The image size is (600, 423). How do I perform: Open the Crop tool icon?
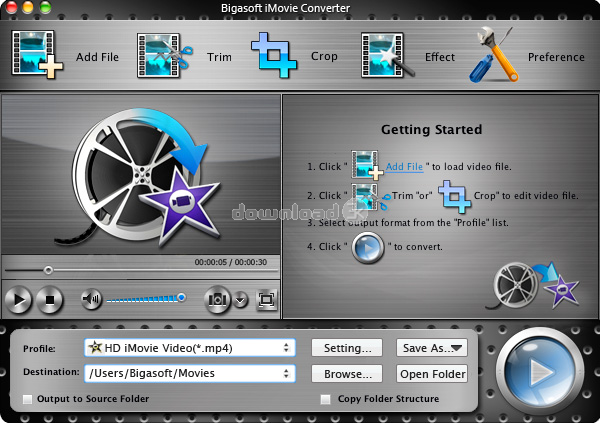274,56
